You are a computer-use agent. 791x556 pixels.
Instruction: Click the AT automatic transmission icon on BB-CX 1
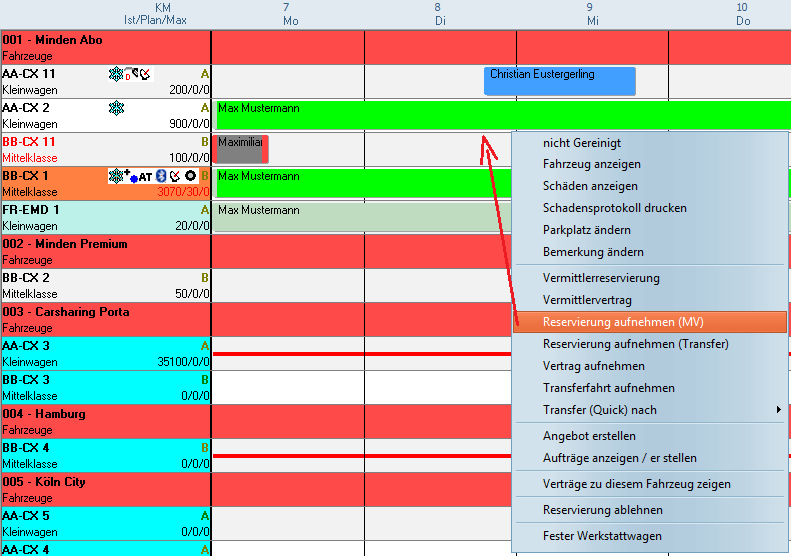click(144, 177)
